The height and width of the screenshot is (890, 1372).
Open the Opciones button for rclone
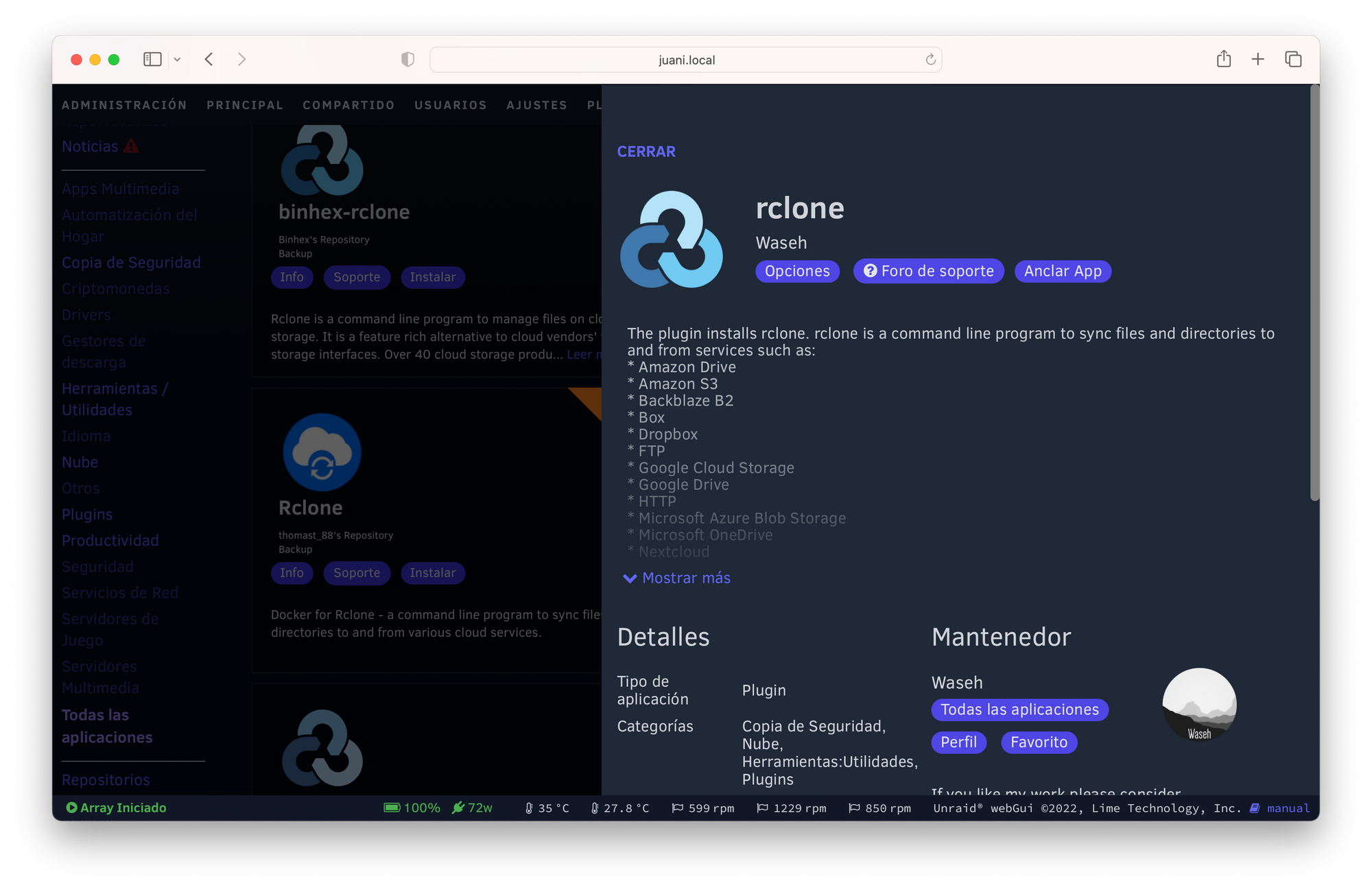(x=797, y=271)
